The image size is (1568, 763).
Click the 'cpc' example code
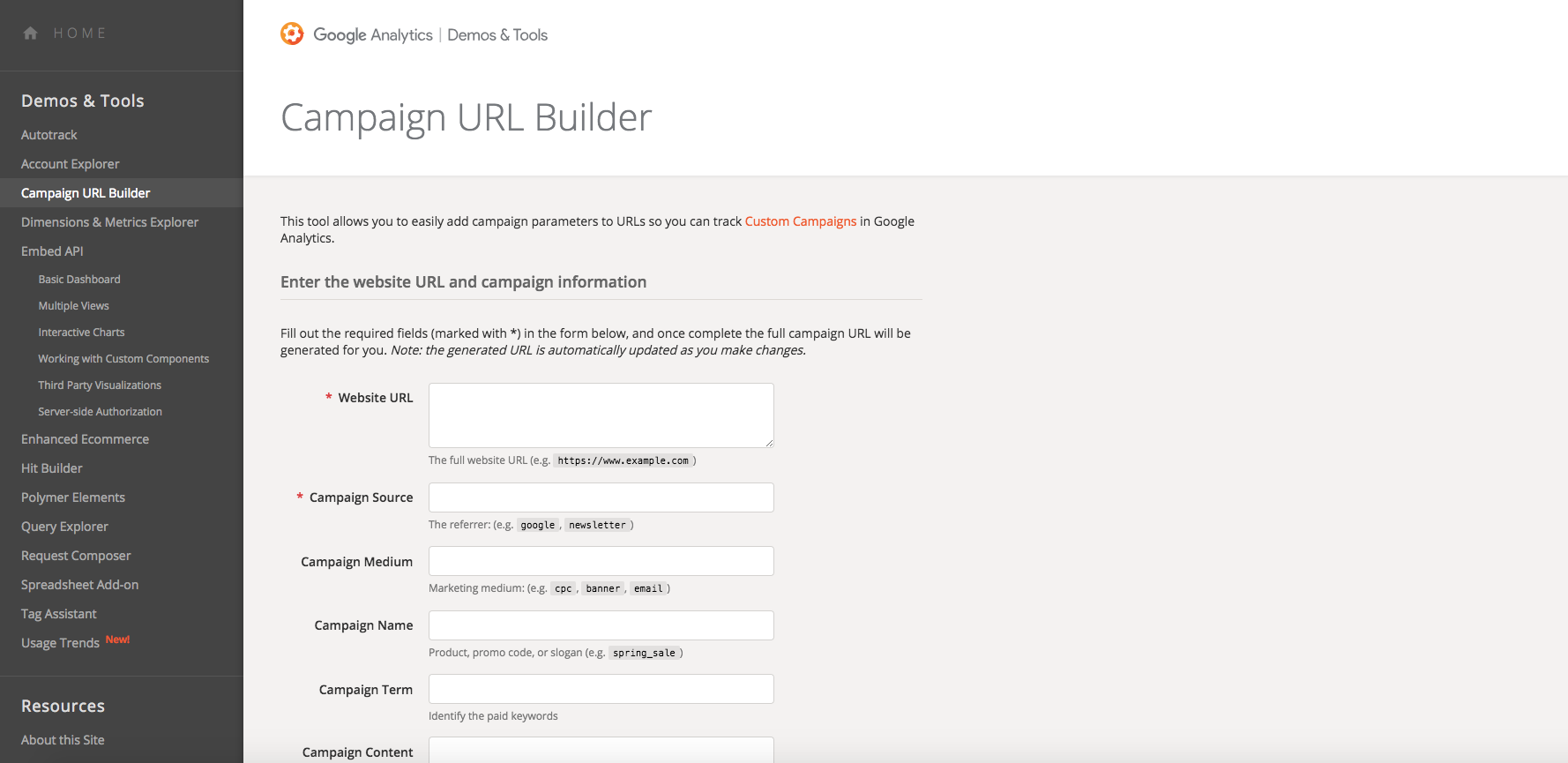pos(564,588)
